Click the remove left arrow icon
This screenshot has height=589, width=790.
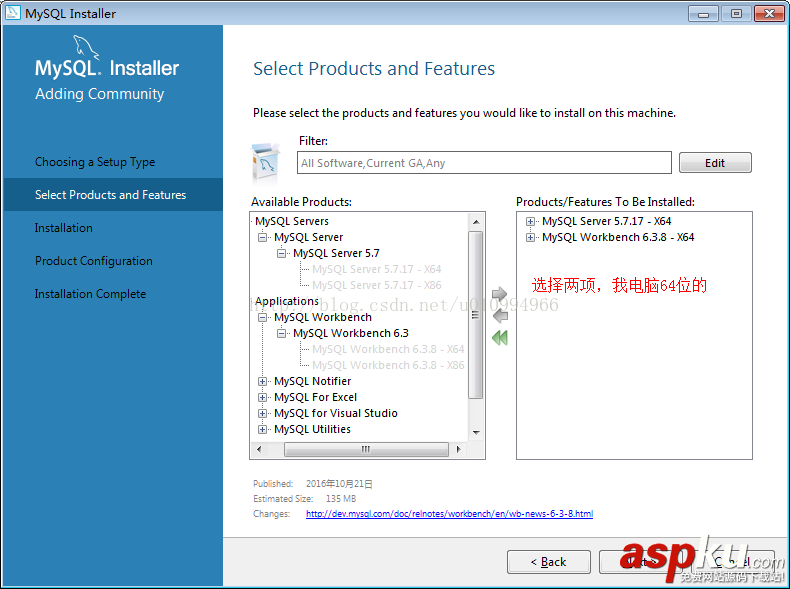tap(500, 316)
